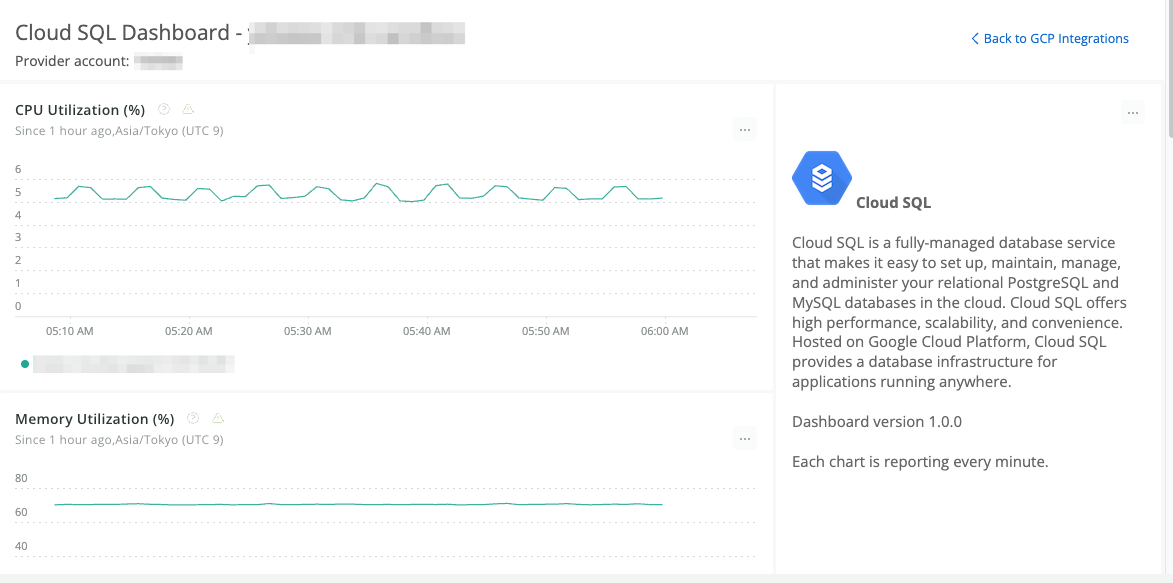1173x583 pixels.
Task: Click the green legend dot below the CPU chart
Action: 24,364
